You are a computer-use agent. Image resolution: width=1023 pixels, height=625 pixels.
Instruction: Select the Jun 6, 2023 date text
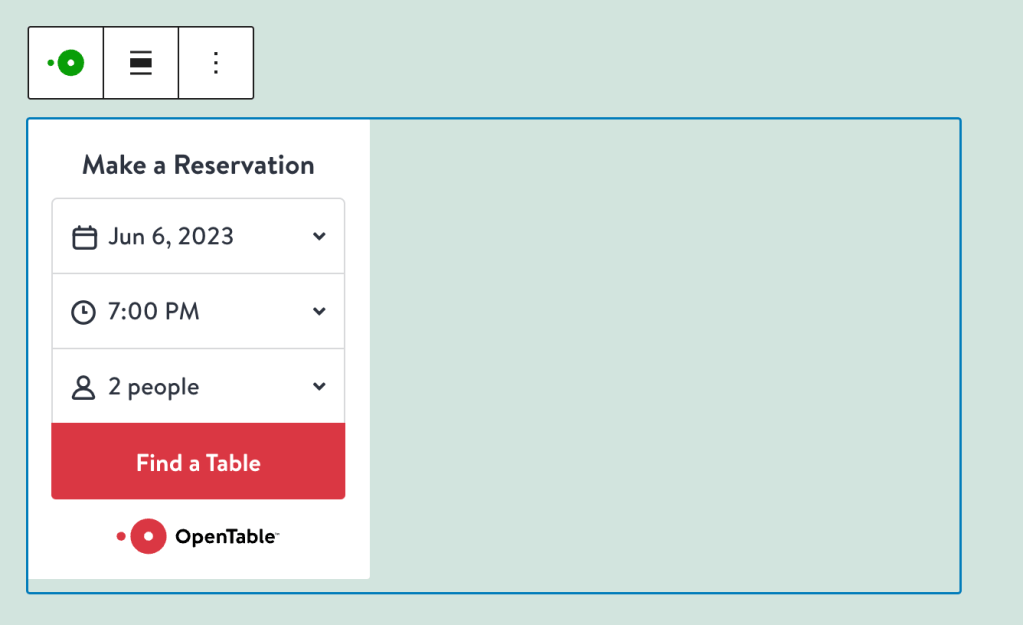171,237
